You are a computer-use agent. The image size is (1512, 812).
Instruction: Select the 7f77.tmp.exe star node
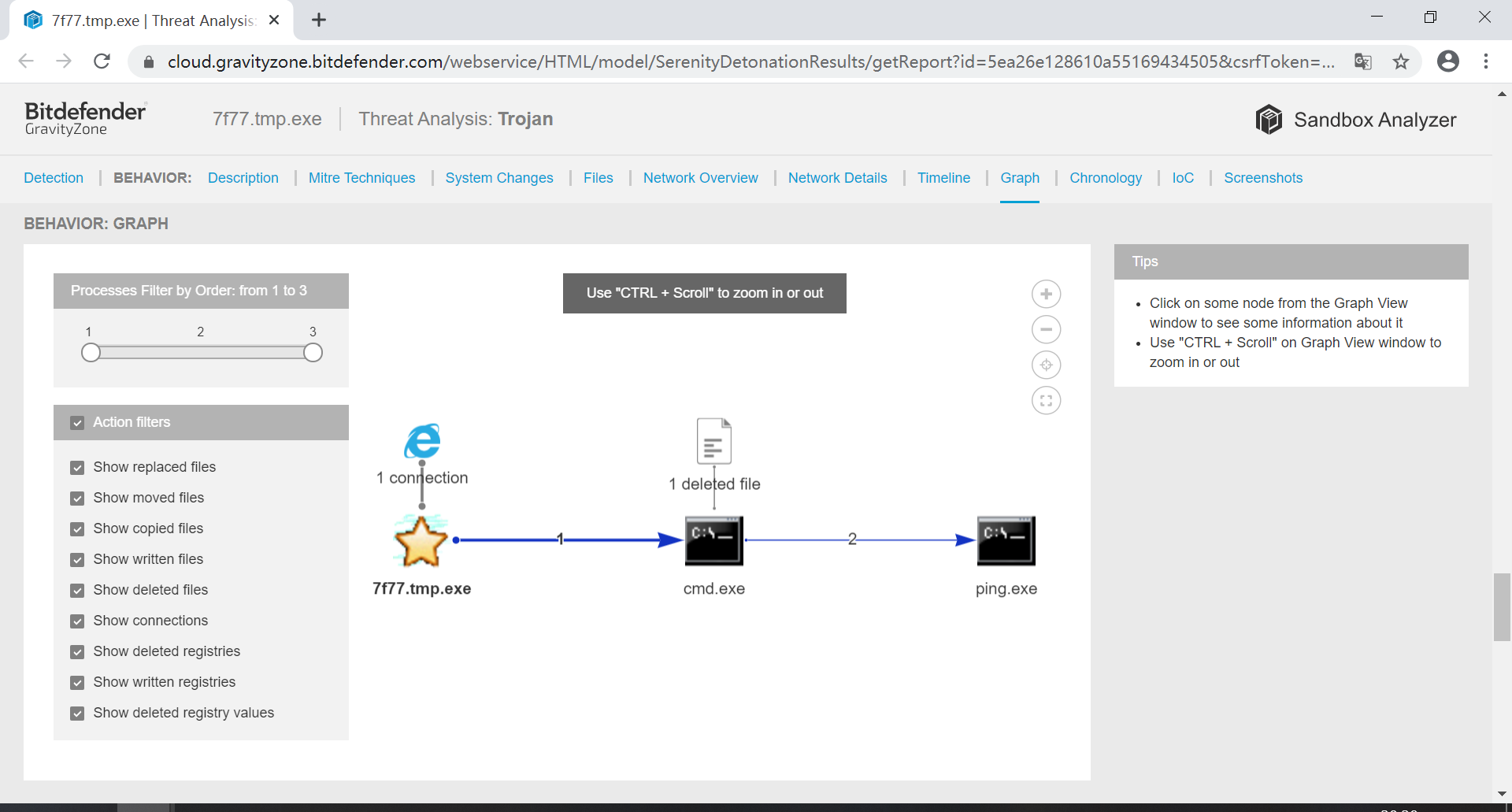(421, 540)
